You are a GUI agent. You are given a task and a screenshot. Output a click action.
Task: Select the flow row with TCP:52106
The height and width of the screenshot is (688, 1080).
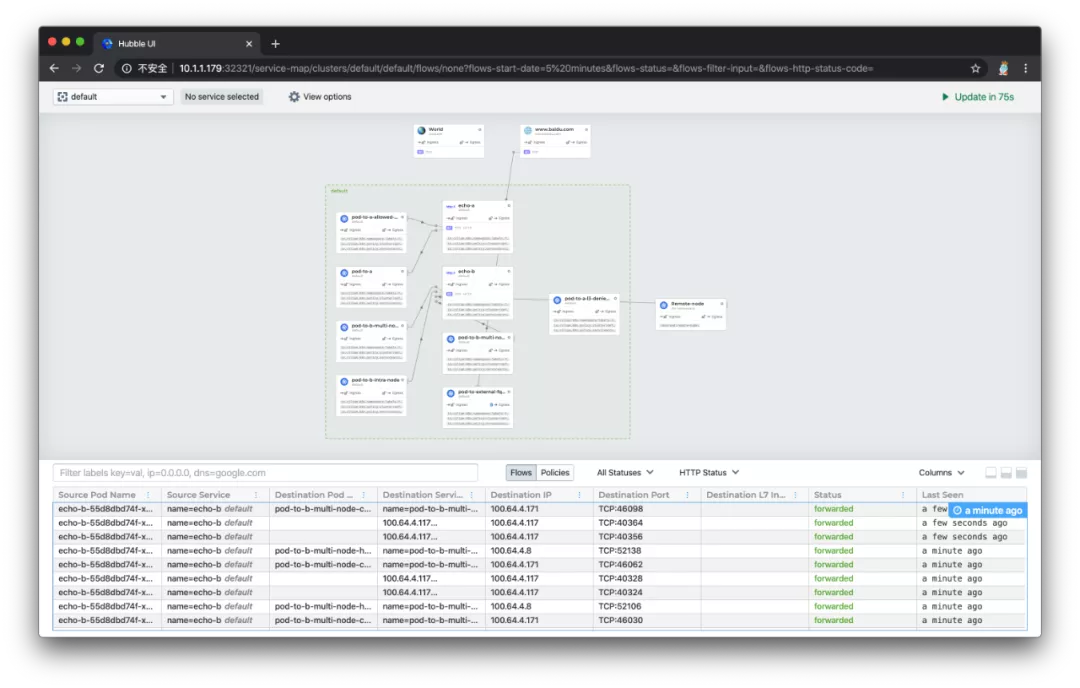(540, 606)
